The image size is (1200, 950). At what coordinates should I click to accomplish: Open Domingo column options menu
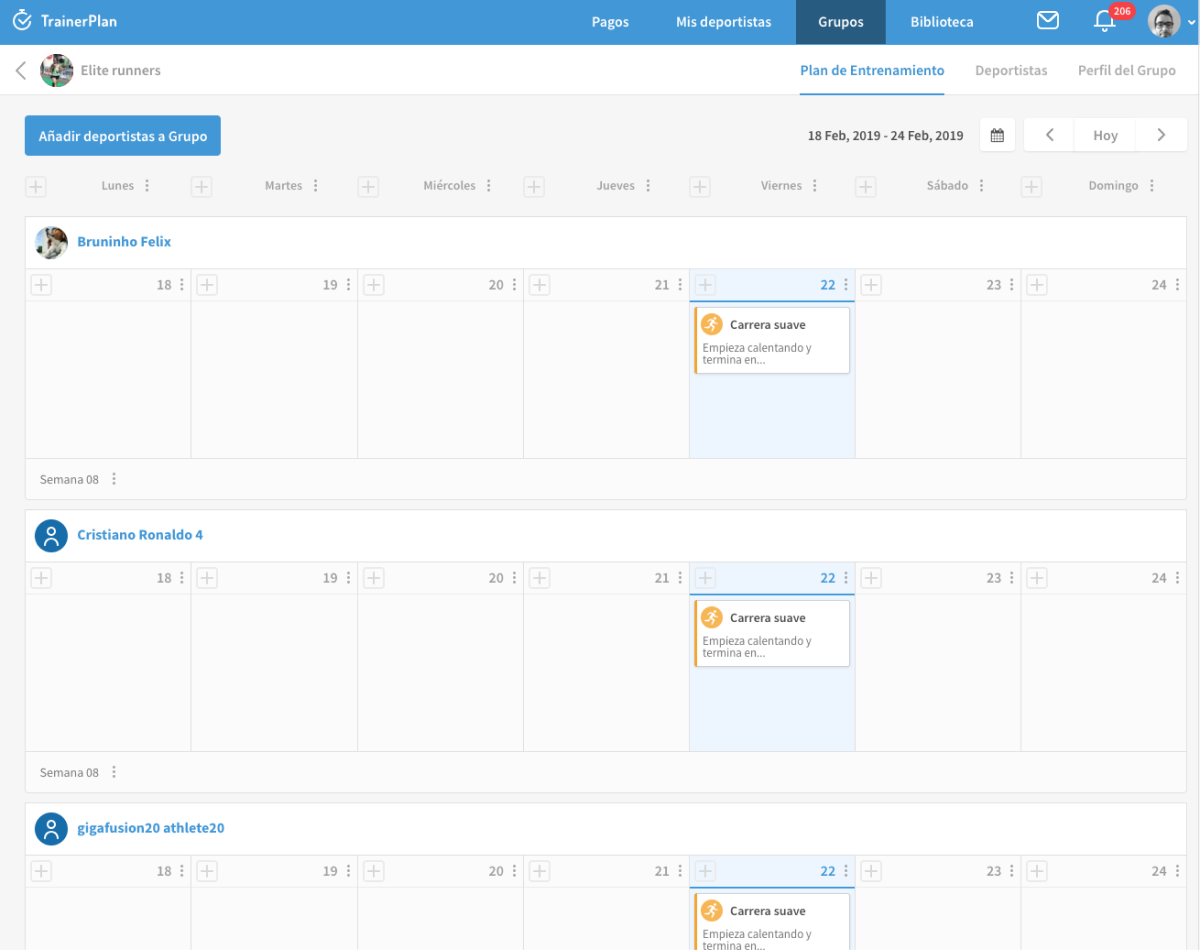[x=1152, y=186]
